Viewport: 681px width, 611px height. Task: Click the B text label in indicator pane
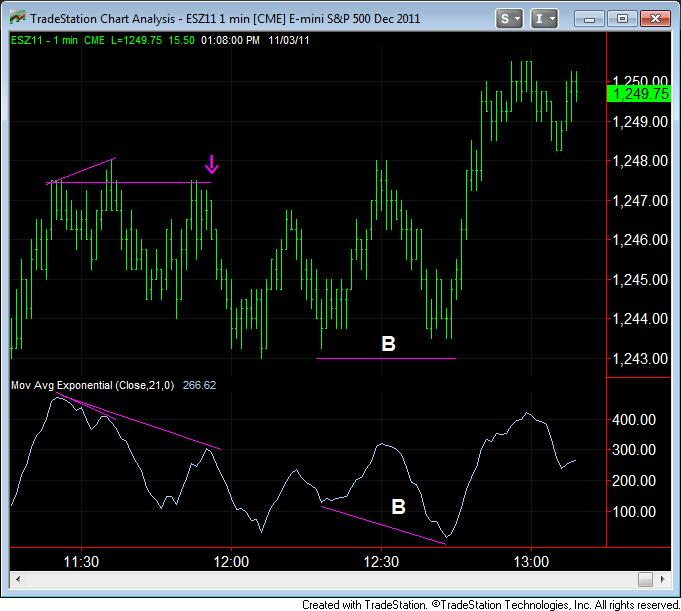(x=398, y=507)
